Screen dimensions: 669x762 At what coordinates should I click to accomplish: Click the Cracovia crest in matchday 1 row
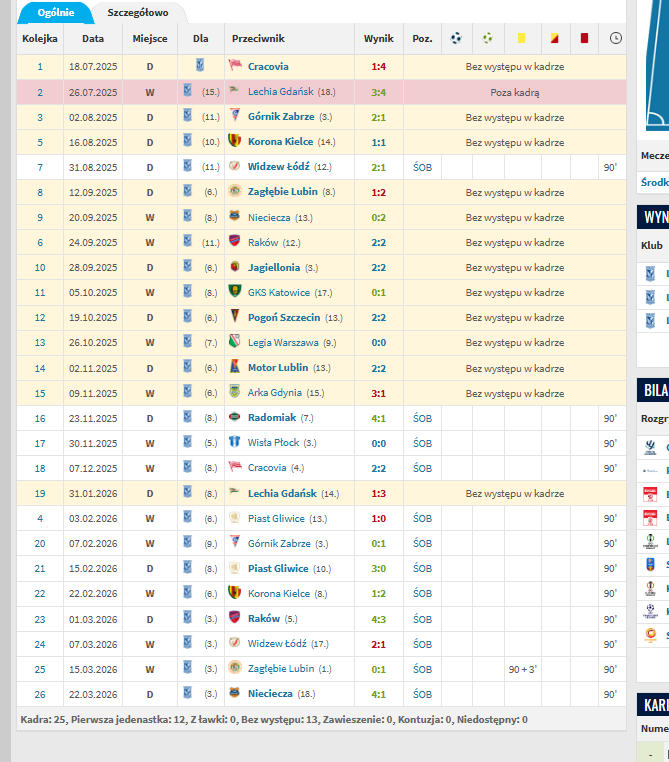click(235, 65)
